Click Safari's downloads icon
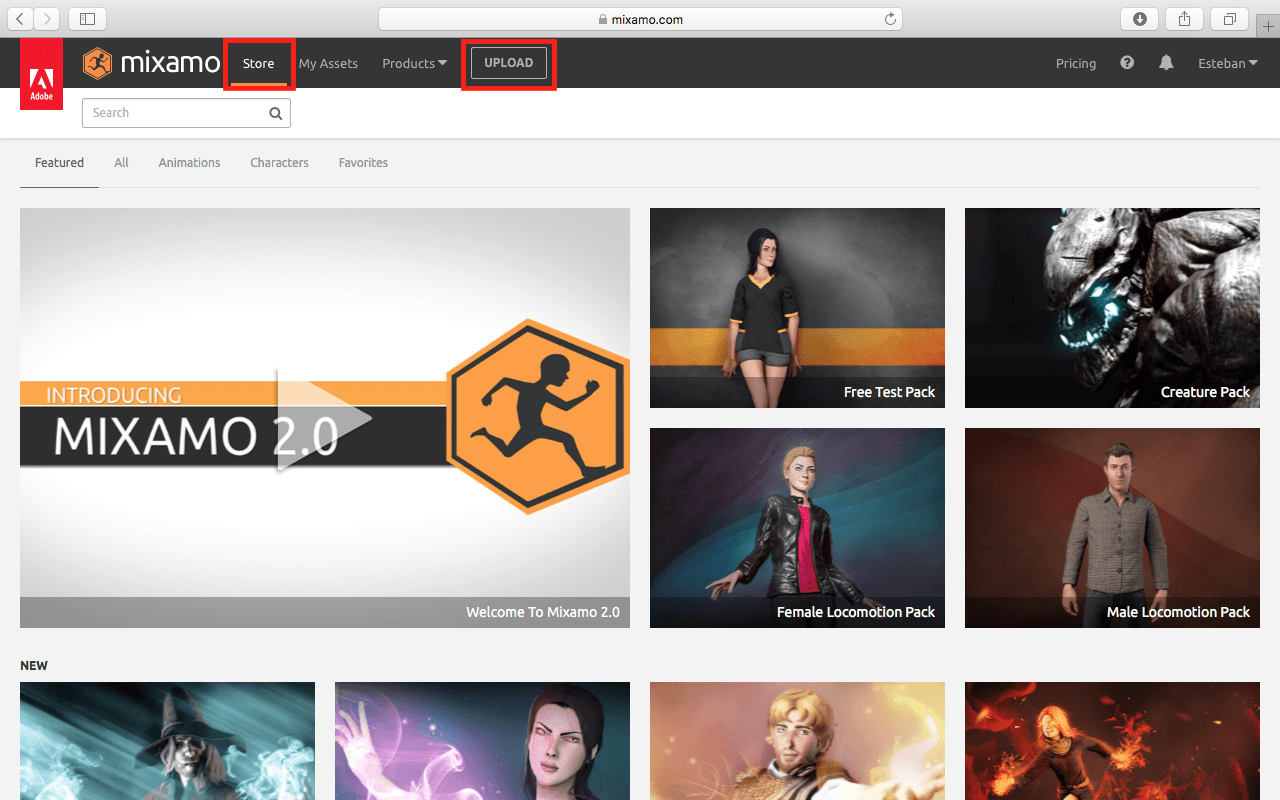 [1140, 19]
